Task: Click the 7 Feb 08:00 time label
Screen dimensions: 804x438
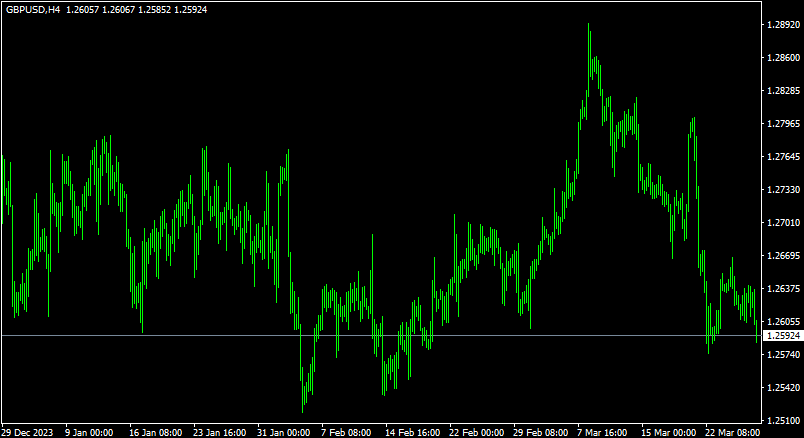Action: [346, 432]
